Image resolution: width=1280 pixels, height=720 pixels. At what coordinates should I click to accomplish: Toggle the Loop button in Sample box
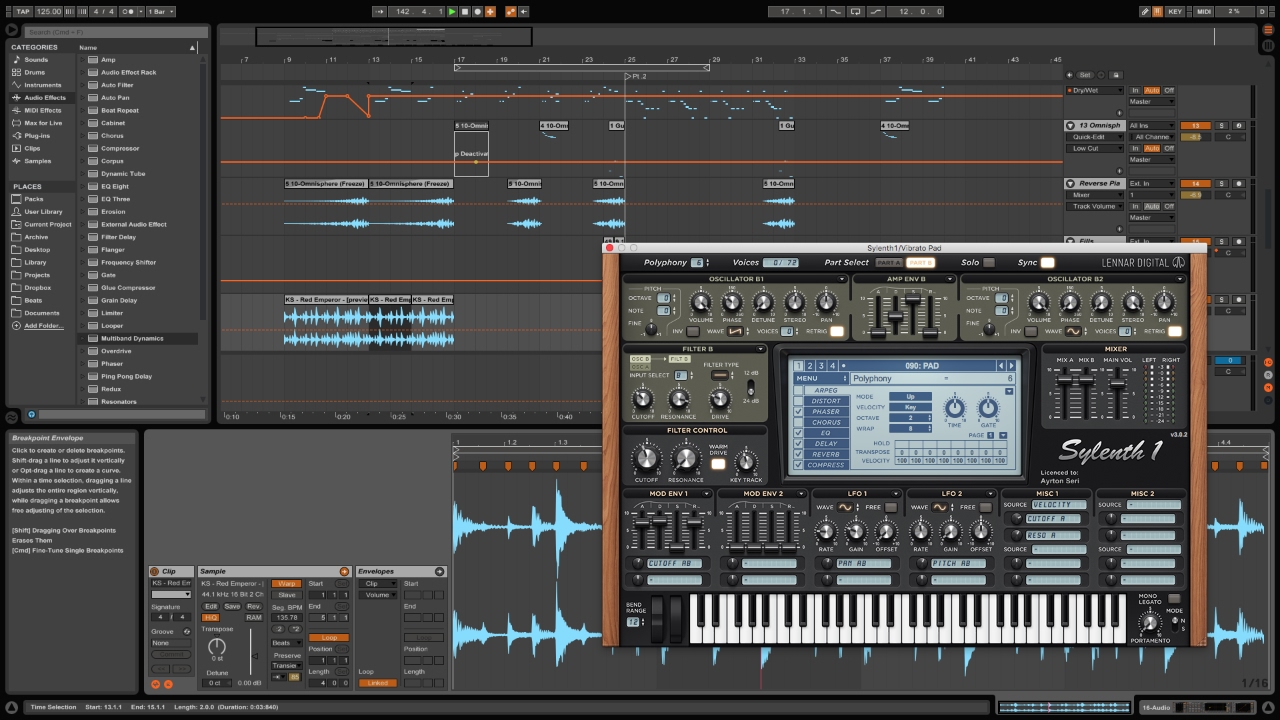329,637
